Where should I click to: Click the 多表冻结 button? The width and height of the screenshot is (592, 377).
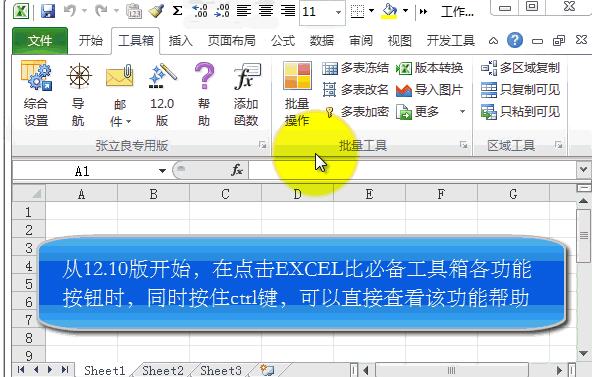tap(355, 68)
